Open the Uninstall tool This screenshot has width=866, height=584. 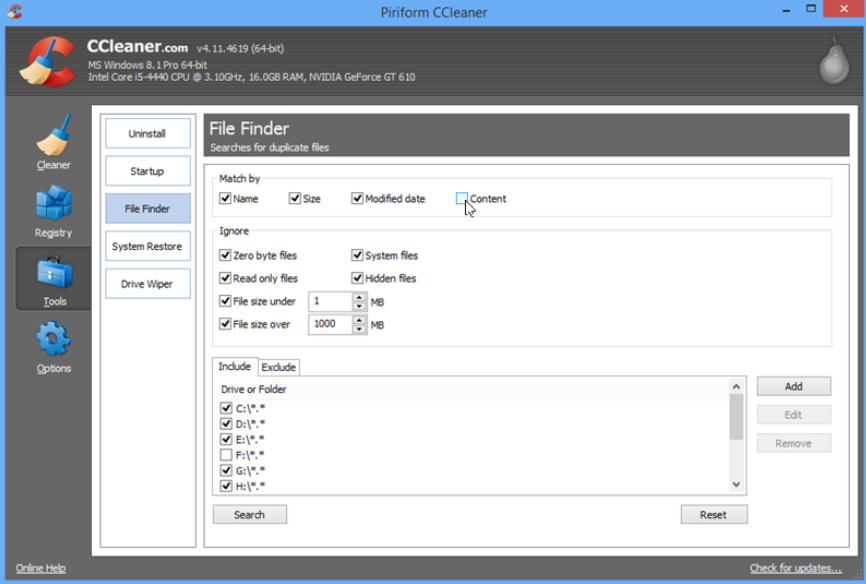(147, 133)
